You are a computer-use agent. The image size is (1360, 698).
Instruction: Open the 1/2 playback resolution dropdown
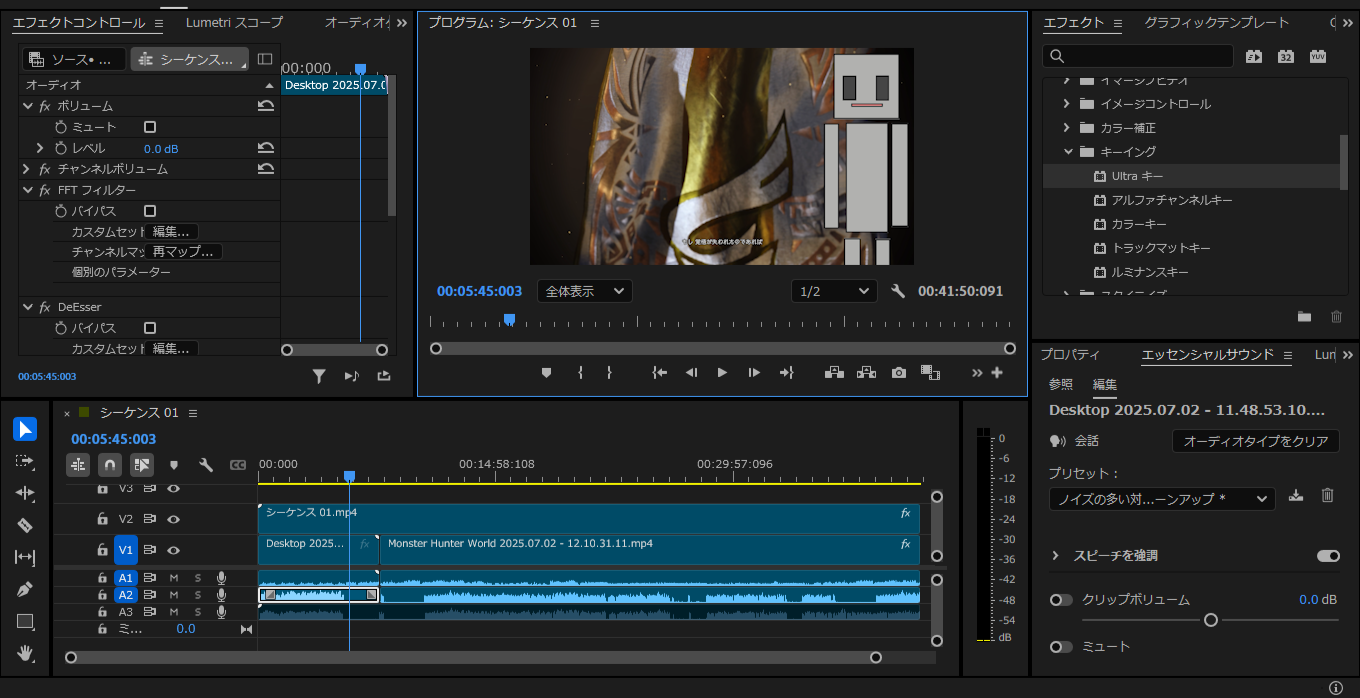point(833,291)
